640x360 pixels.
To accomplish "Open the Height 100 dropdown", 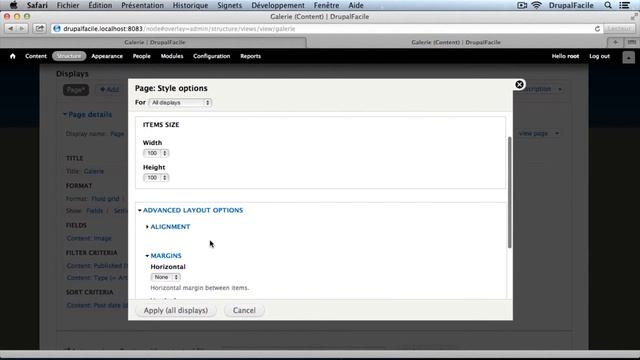I will 156,178.
